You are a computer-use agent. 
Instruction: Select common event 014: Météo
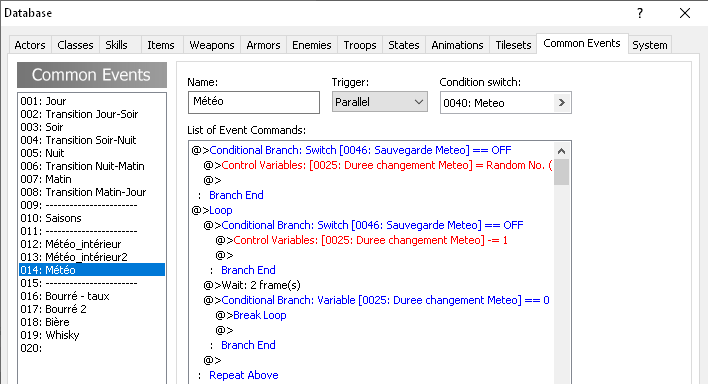click(x=92, y=270)
